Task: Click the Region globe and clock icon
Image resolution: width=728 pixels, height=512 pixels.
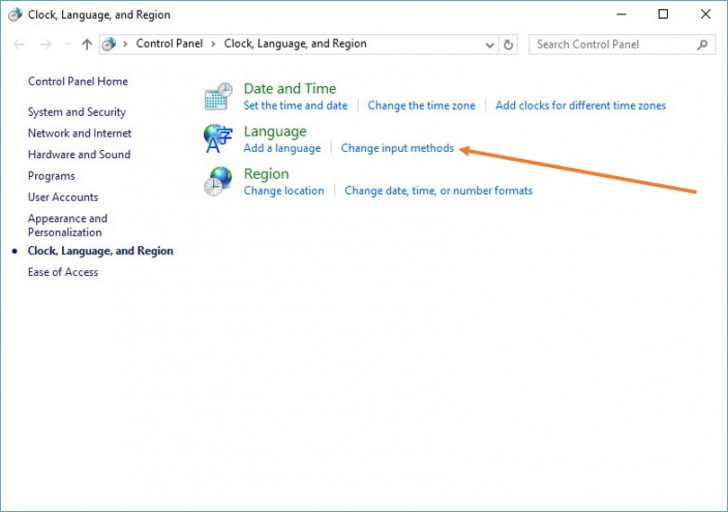Action: tap(218, 181)
